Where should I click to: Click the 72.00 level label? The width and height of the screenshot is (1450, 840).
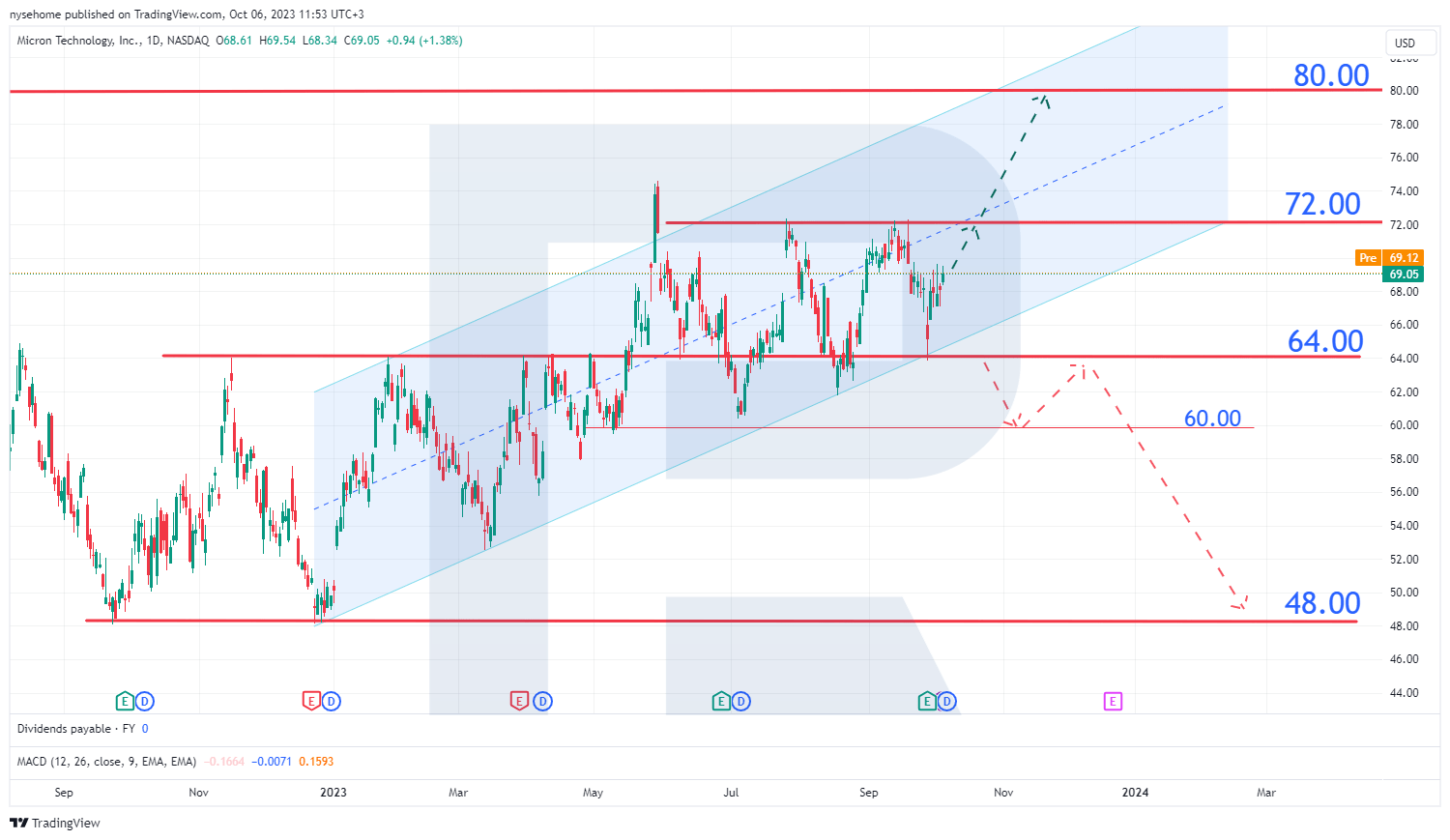[1322, 204]
